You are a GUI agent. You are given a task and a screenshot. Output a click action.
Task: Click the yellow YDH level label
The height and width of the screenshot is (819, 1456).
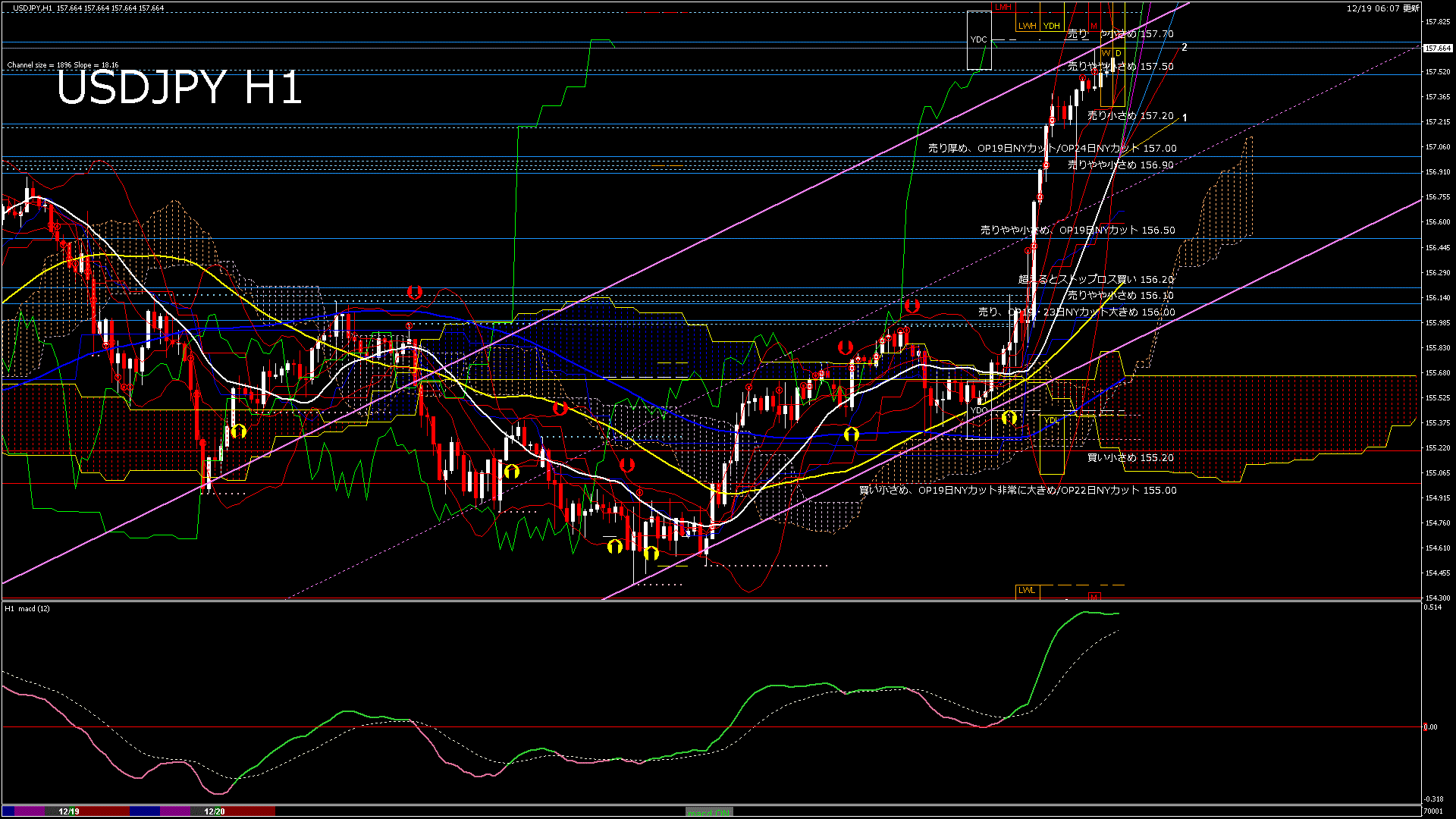coord(1051,26)
